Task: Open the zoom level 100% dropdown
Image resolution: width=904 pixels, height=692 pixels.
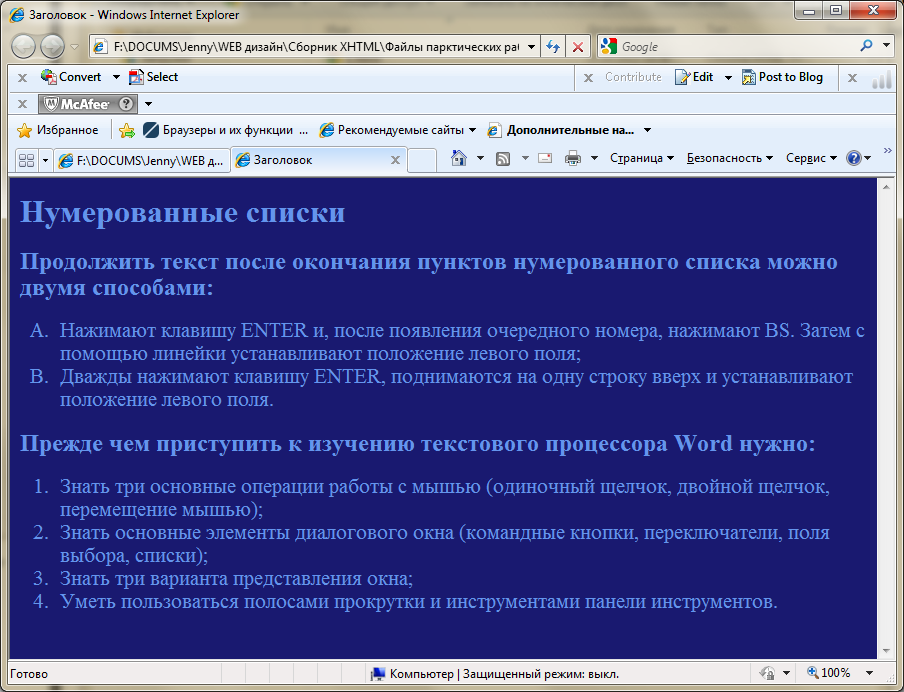Action: pos(869,673)
